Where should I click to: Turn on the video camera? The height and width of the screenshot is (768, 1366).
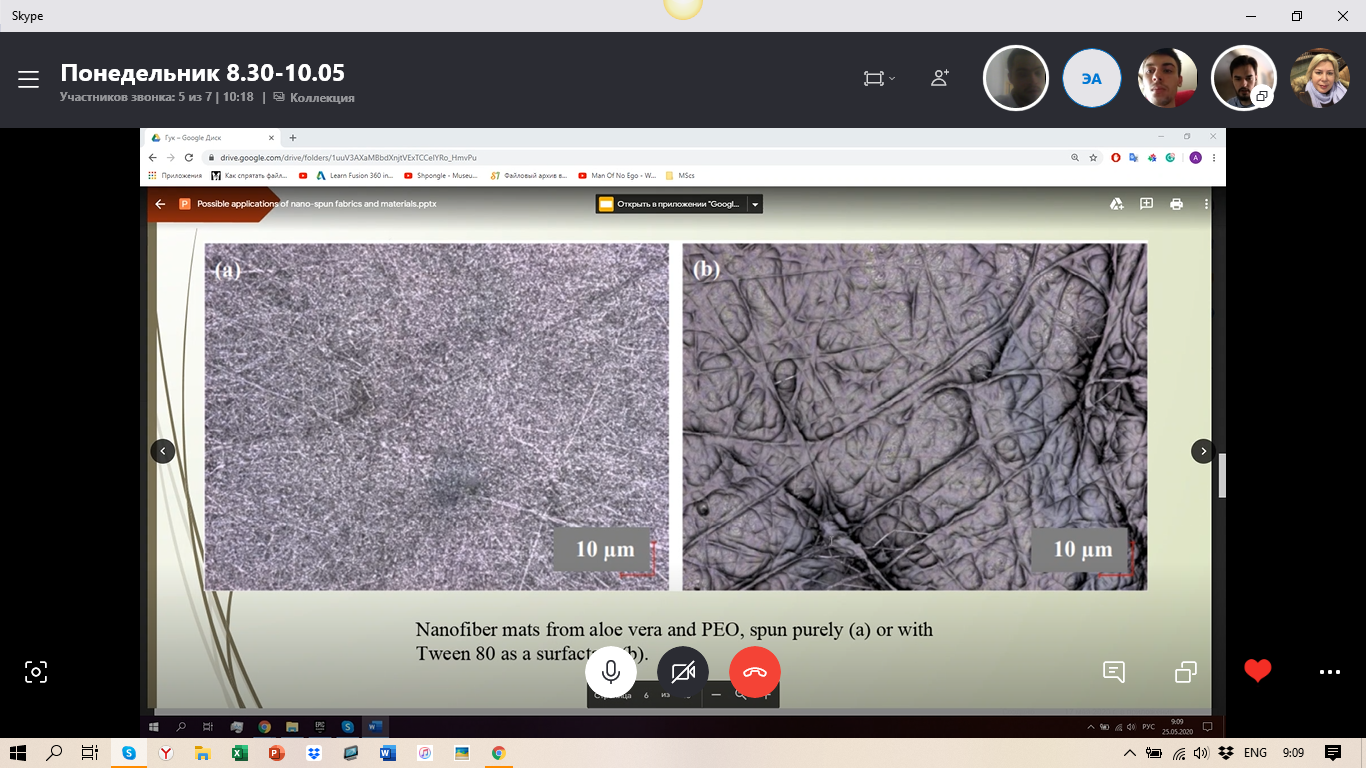[x=683, y=672]
